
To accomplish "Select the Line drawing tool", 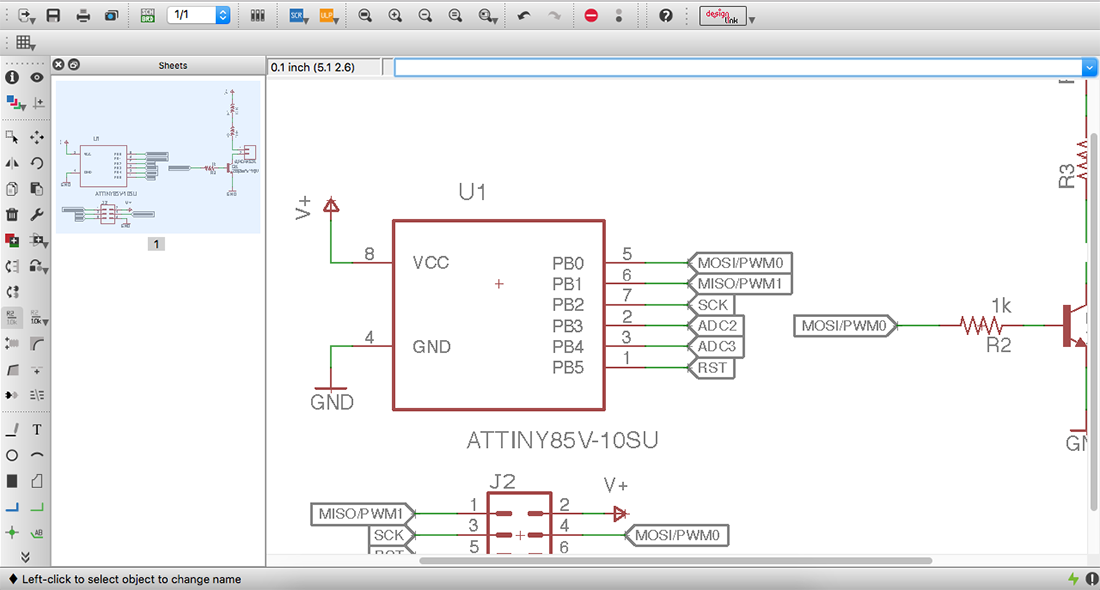I will 12,429.
